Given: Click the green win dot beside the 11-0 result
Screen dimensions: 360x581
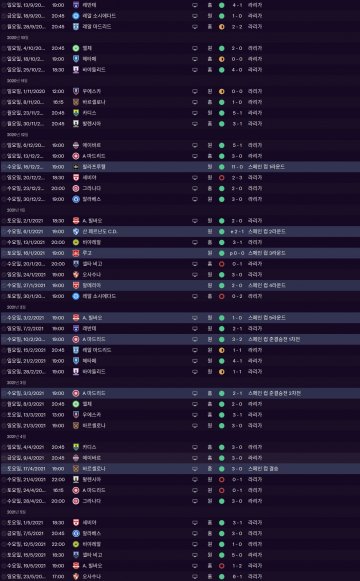Looking at the screenshot, I should point(221,167).
